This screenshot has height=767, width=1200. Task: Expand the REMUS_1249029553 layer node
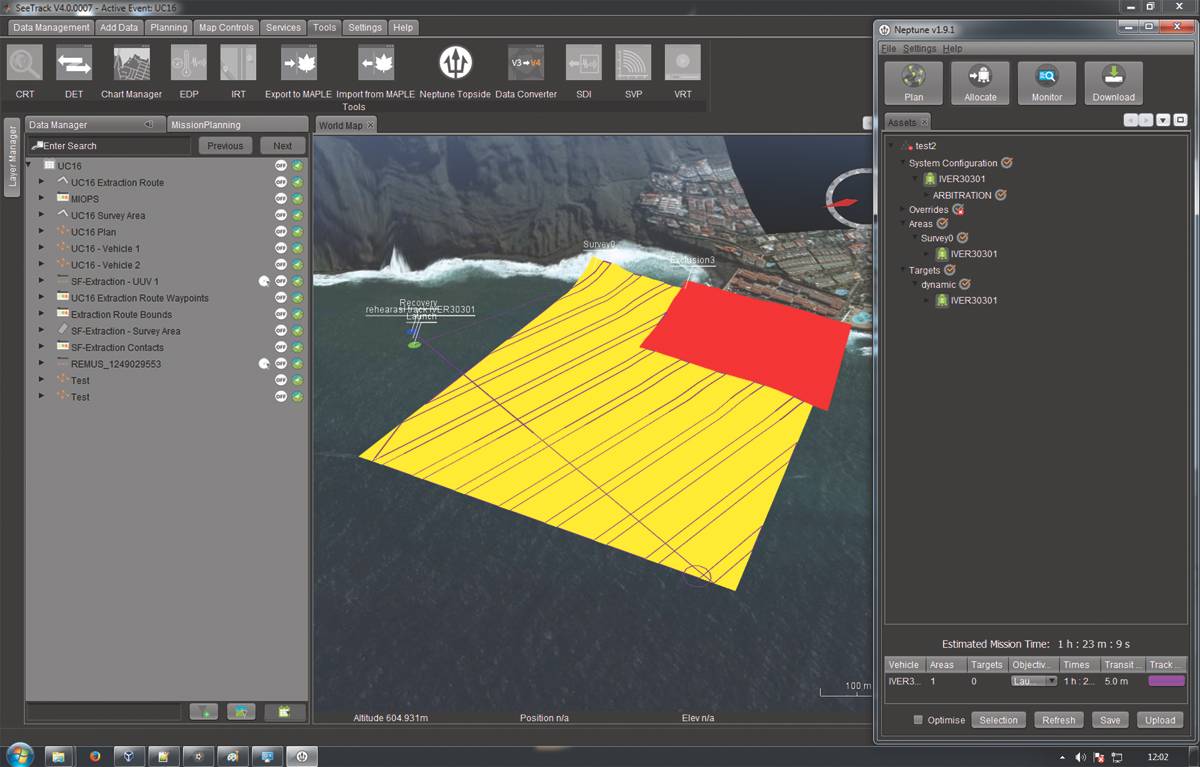pos(41,364)
